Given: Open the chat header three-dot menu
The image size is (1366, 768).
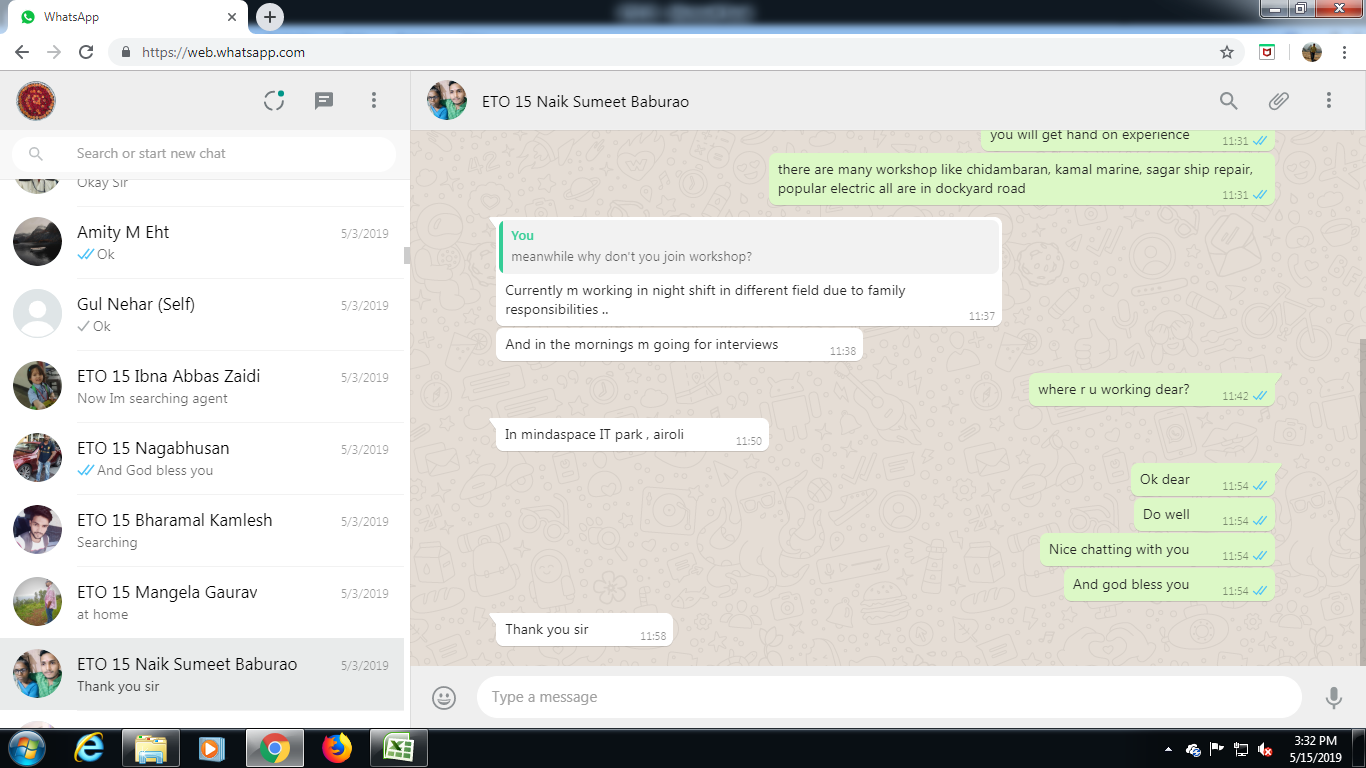Looking at the screenshot, I should (1328, 101).
